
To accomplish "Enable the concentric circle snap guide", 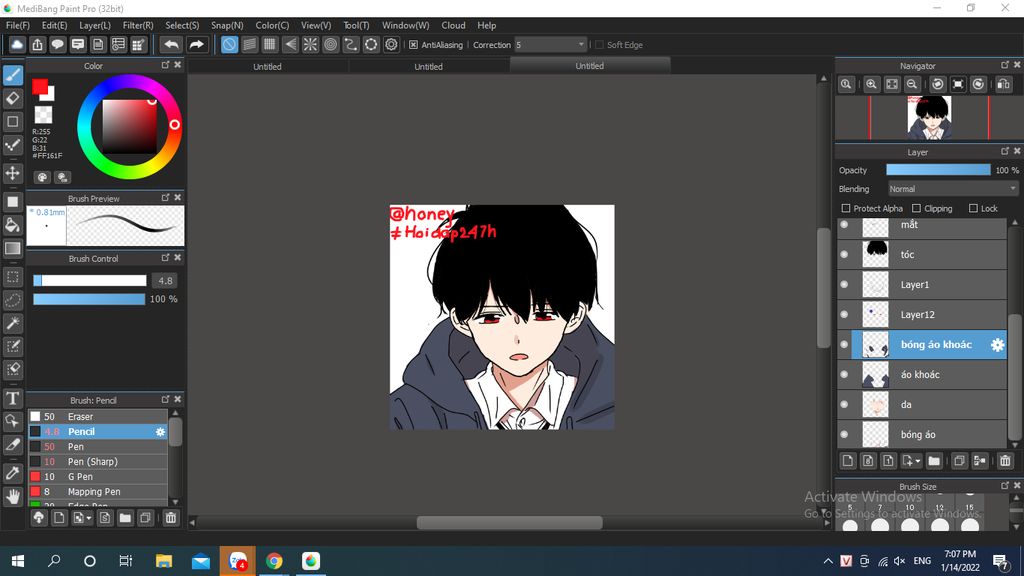I will (330, 44).
